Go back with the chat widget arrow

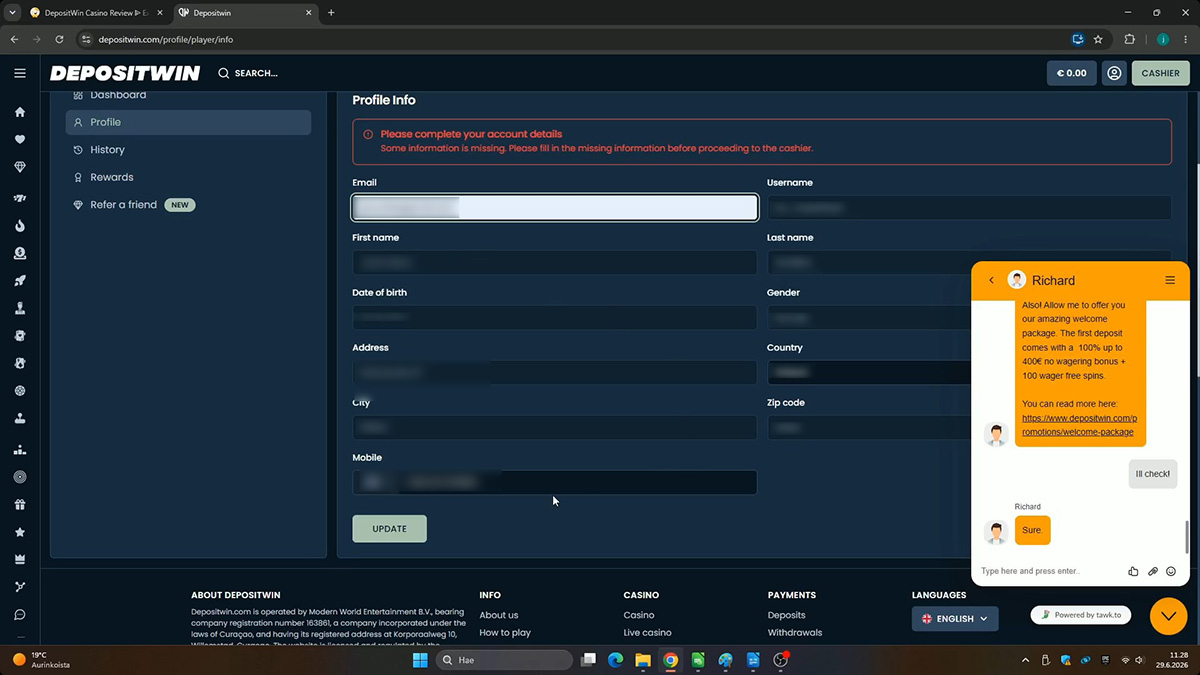point(992,280)
